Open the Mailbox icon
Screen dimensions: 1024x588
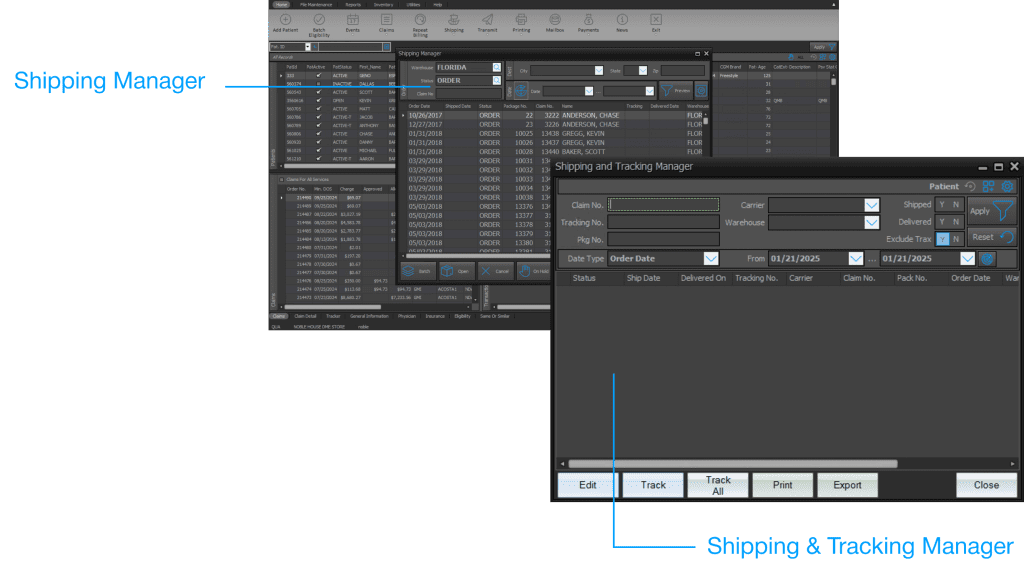pyautogui.click(x=554, y=21)
